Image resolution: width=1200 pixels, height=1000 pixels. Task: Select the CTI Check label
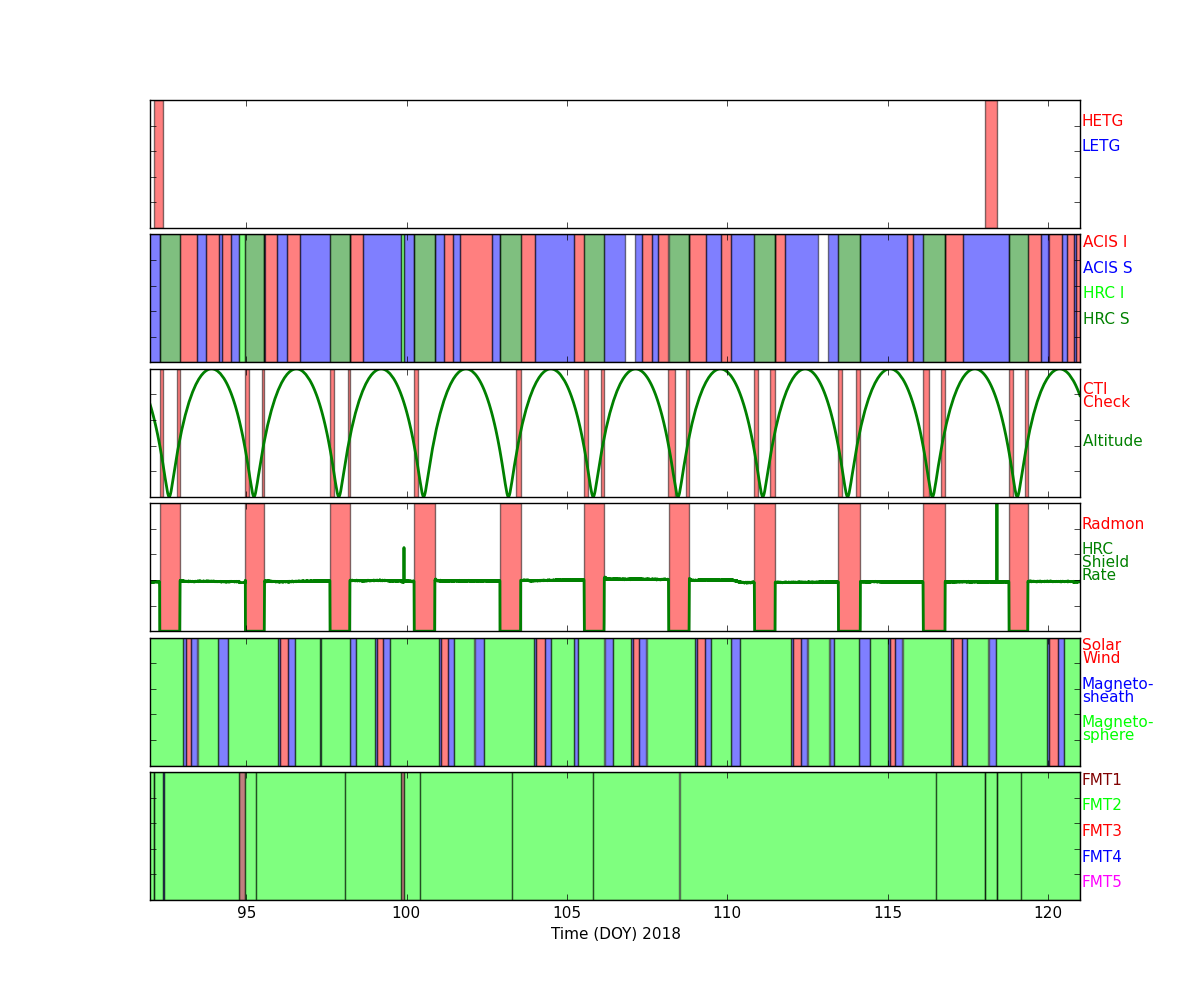(x=1105, y=396)
